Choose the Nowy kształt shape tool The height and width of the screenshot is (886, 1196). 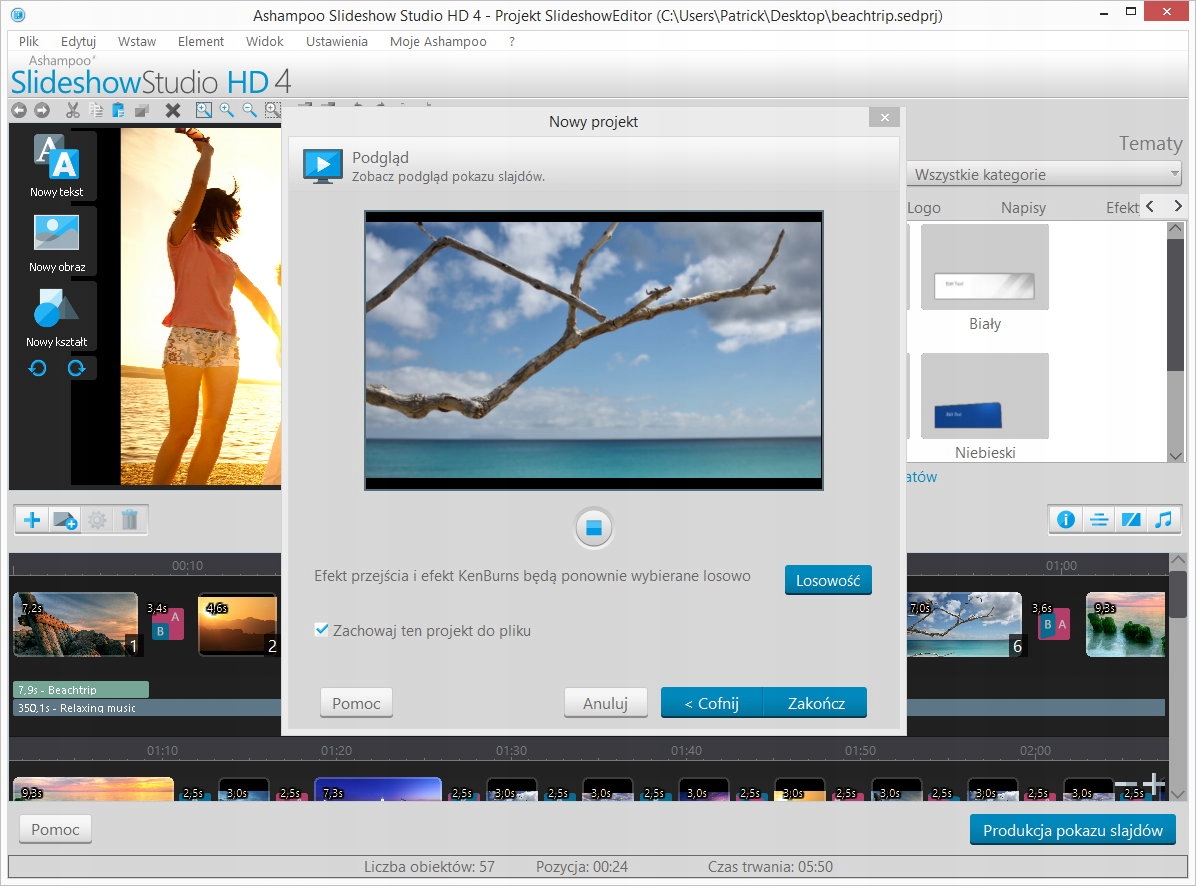click(x=56, y=309)
